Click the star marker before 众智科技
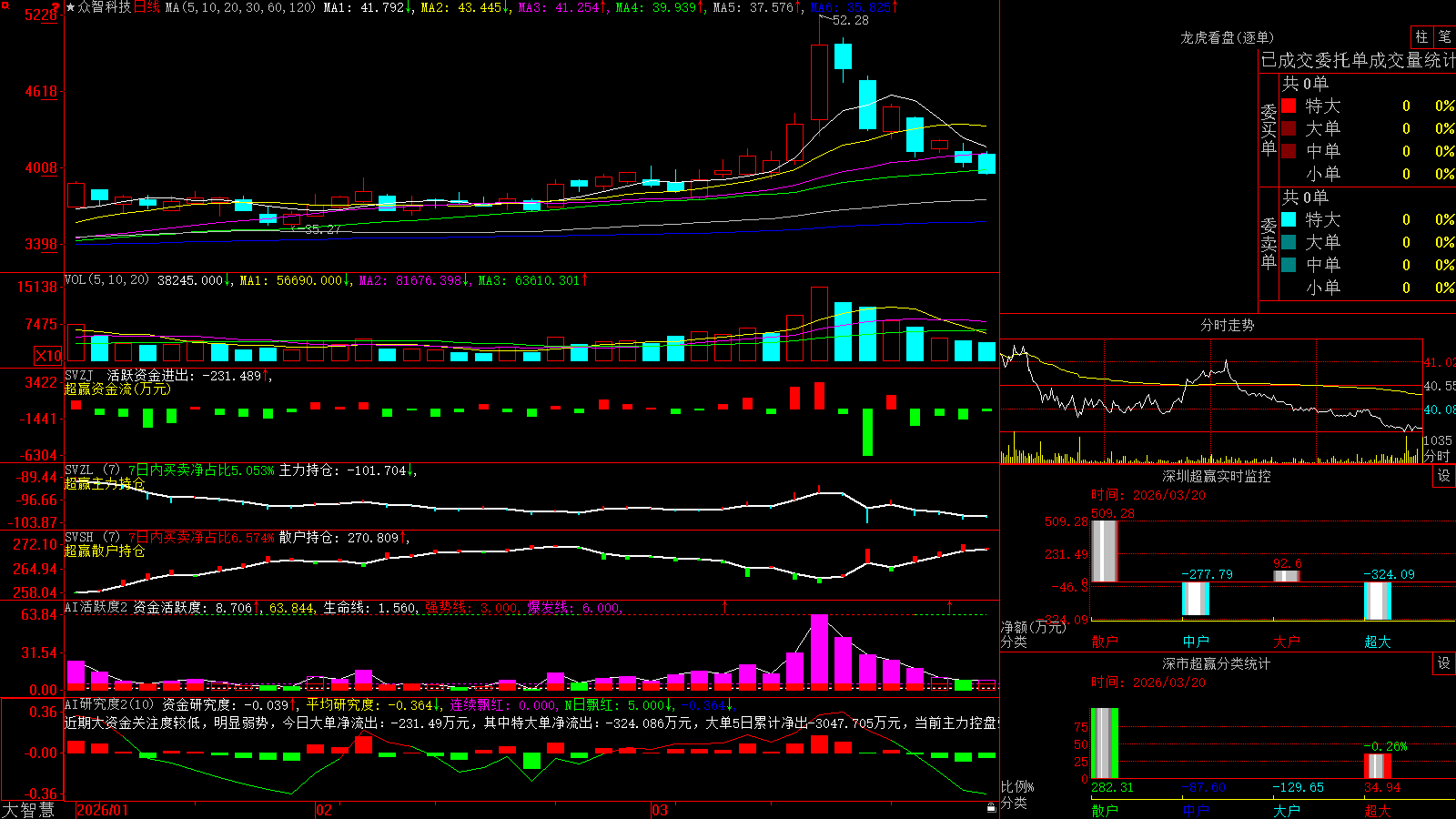Image resolution: width=1456 pixels, height=819 pixels. pyautogui.click(x=71, y=7)
